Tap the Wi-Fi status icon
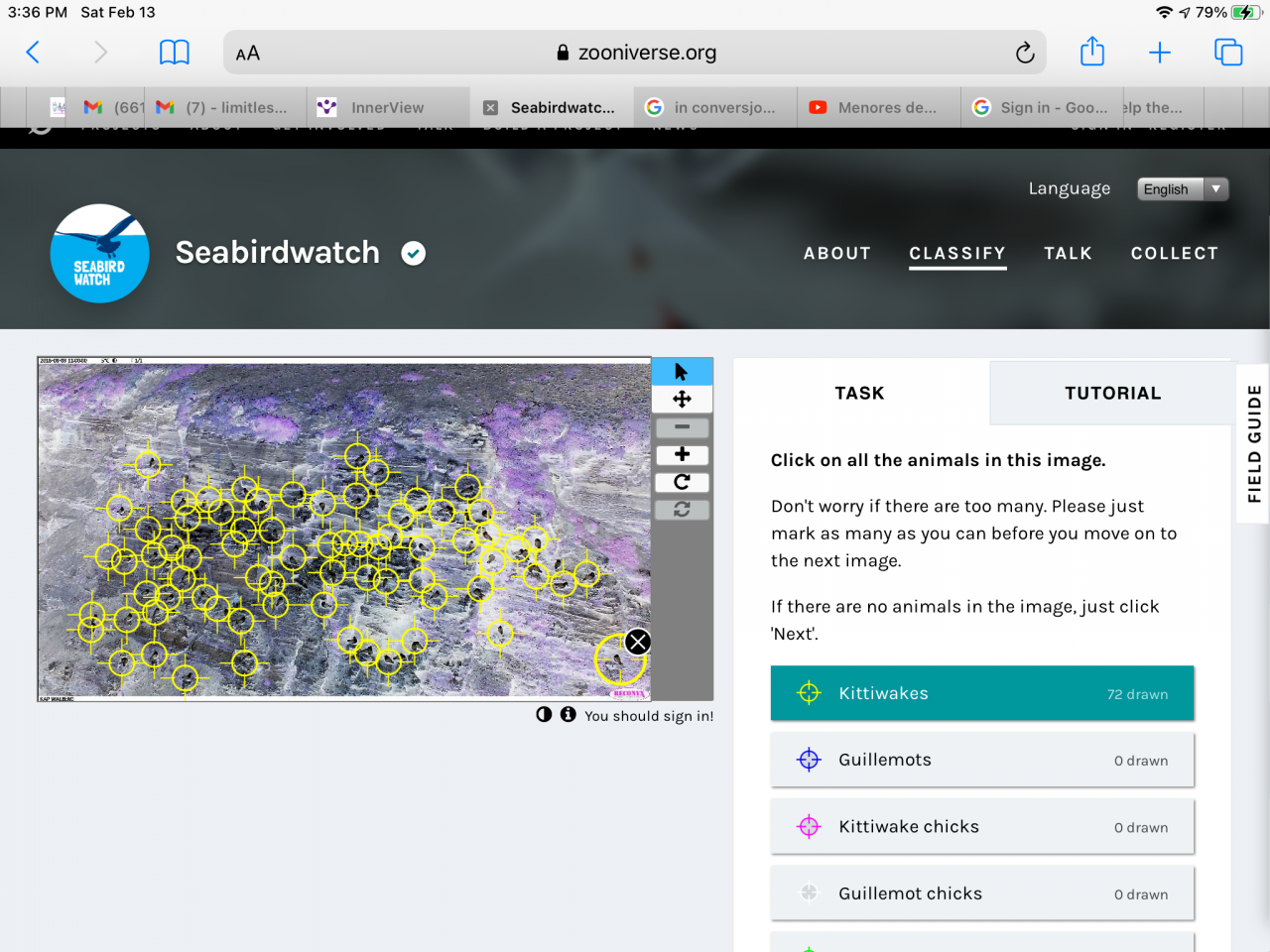 [1164, 12]
